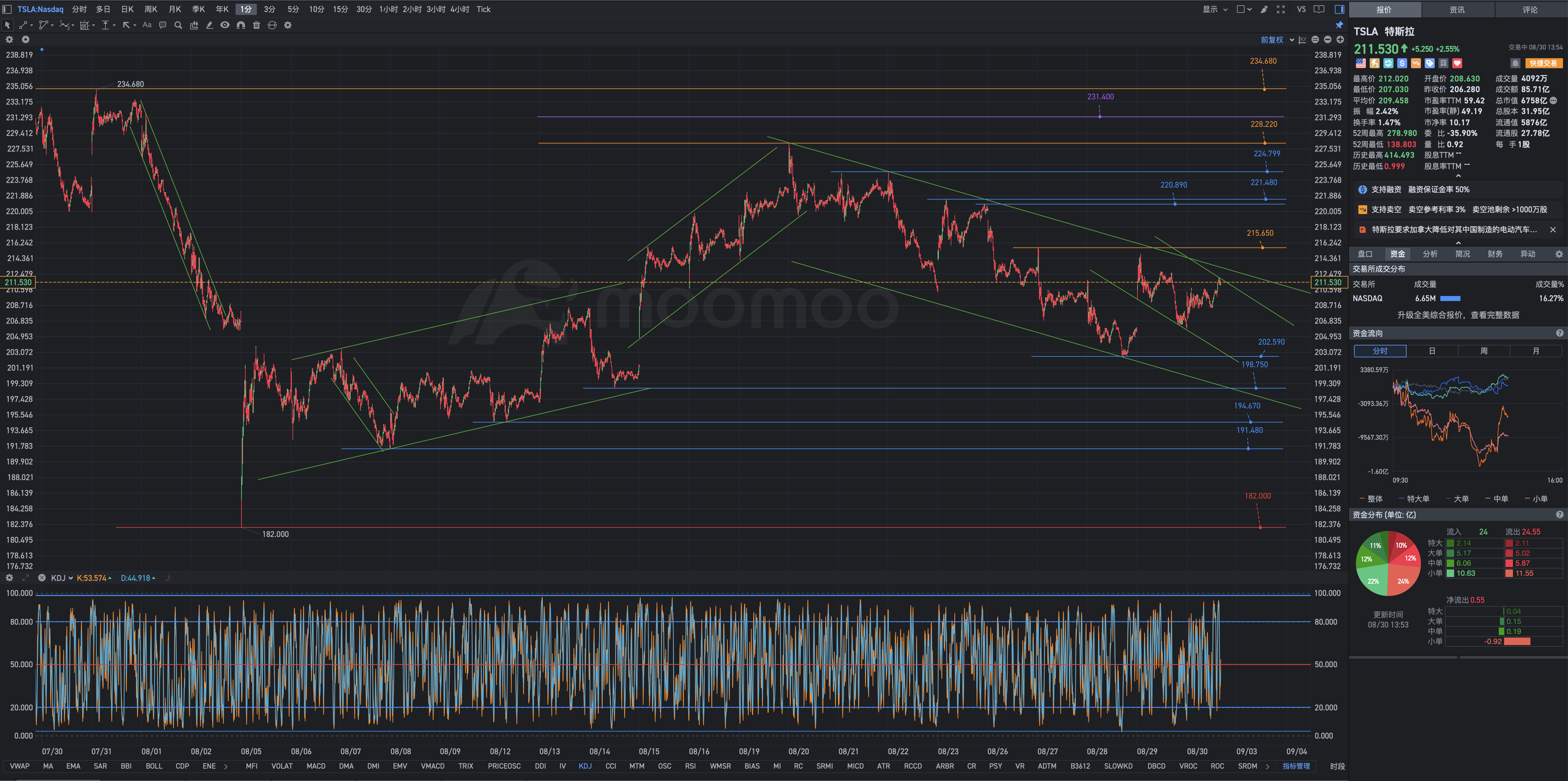Open quote tabs settings gear
Screen dimensions: 1568x781
point(1558,254)
